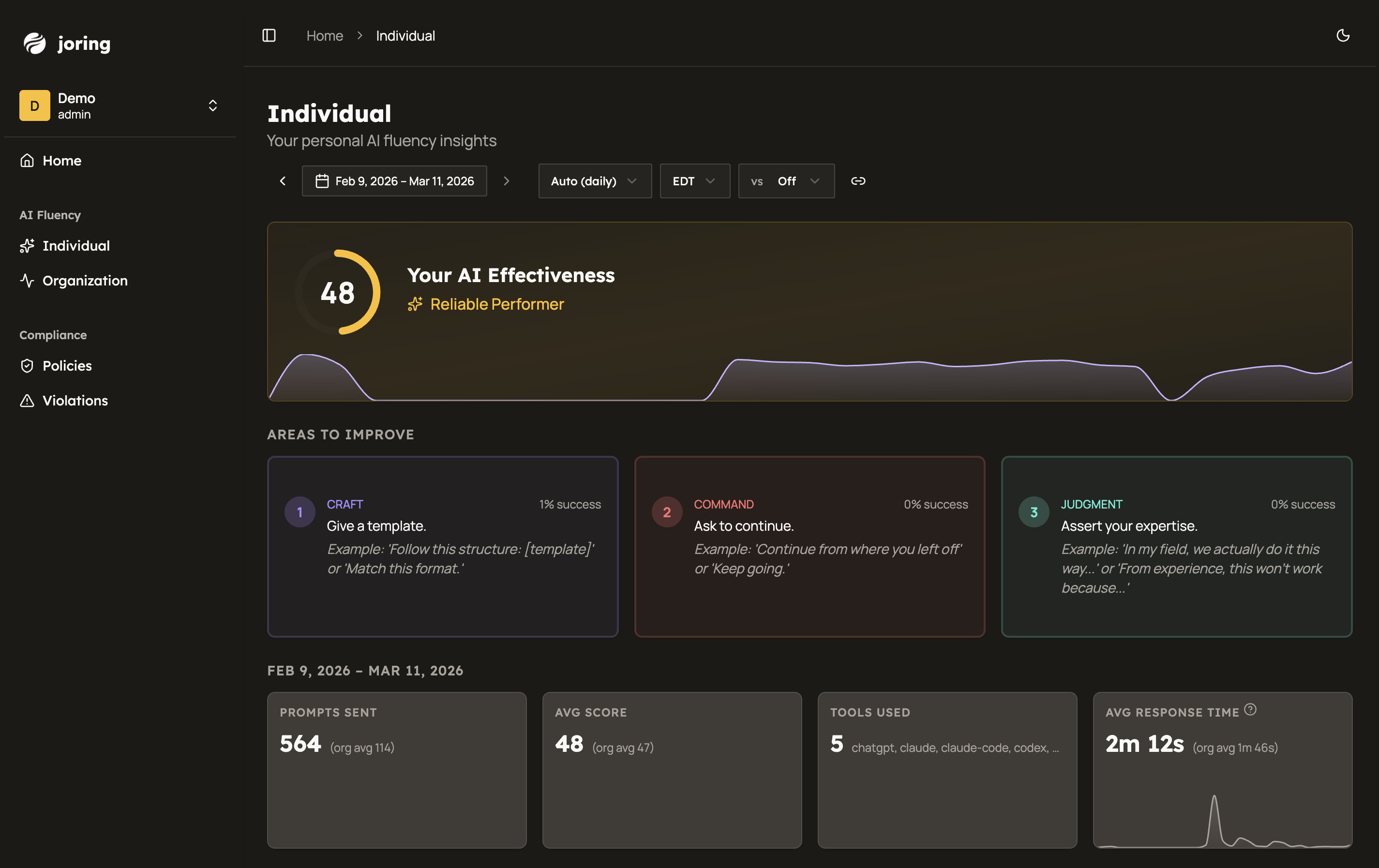
Task: Toggle the sidebar panel icon
Action: pyautogui.click(x=269, y=35)
